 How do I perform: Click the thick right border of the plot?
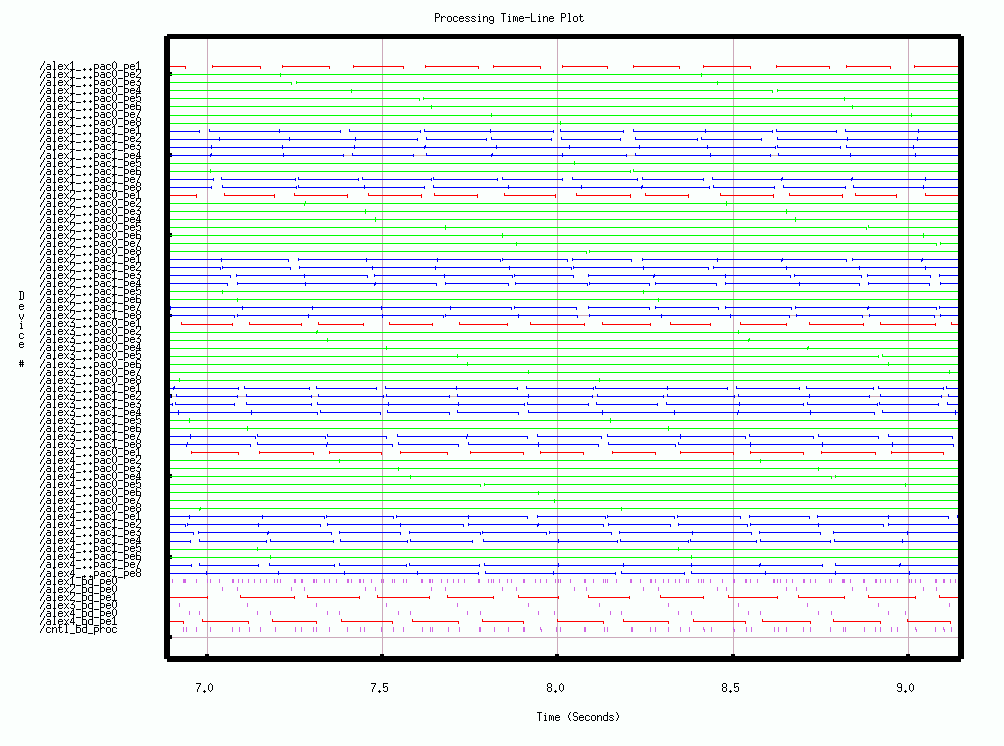(x=960, y=350)
